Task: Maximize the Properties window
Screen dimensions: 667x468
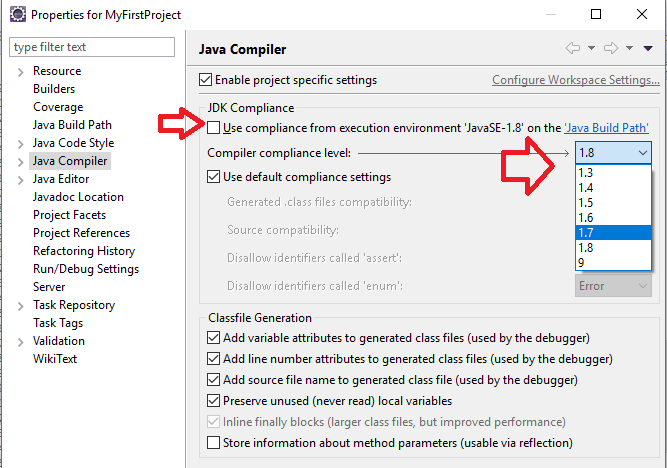Action: 596,14
